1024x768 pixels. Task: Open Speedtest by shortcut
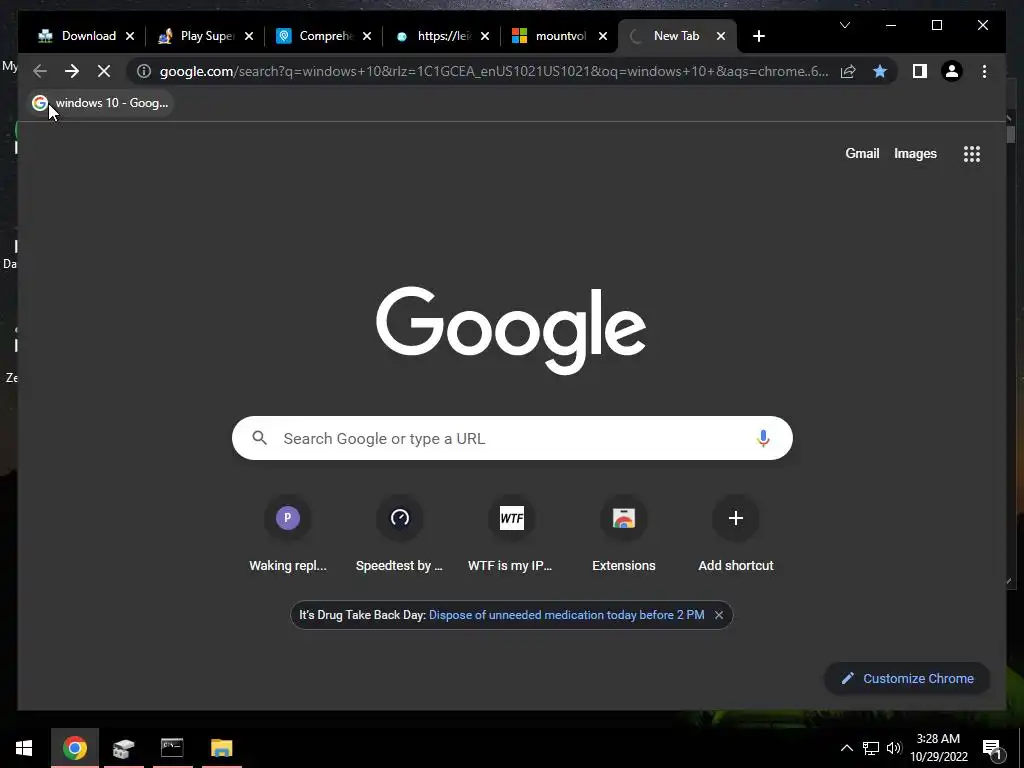400,534
